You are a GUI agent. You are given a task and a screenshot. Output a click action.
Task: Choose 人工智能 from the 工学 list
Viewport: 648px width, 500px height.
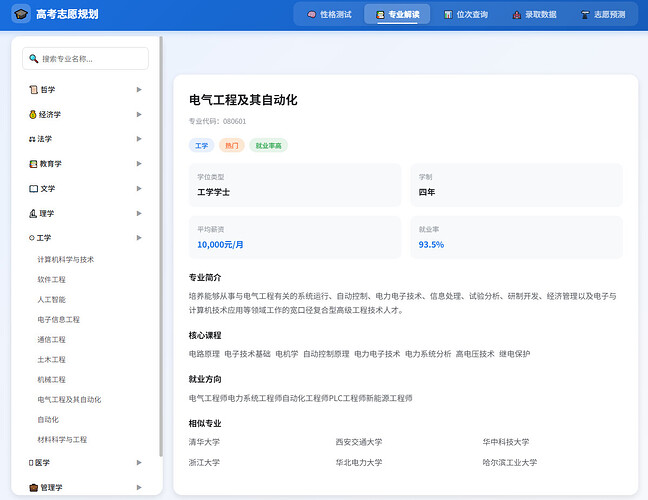pos(51,300)
